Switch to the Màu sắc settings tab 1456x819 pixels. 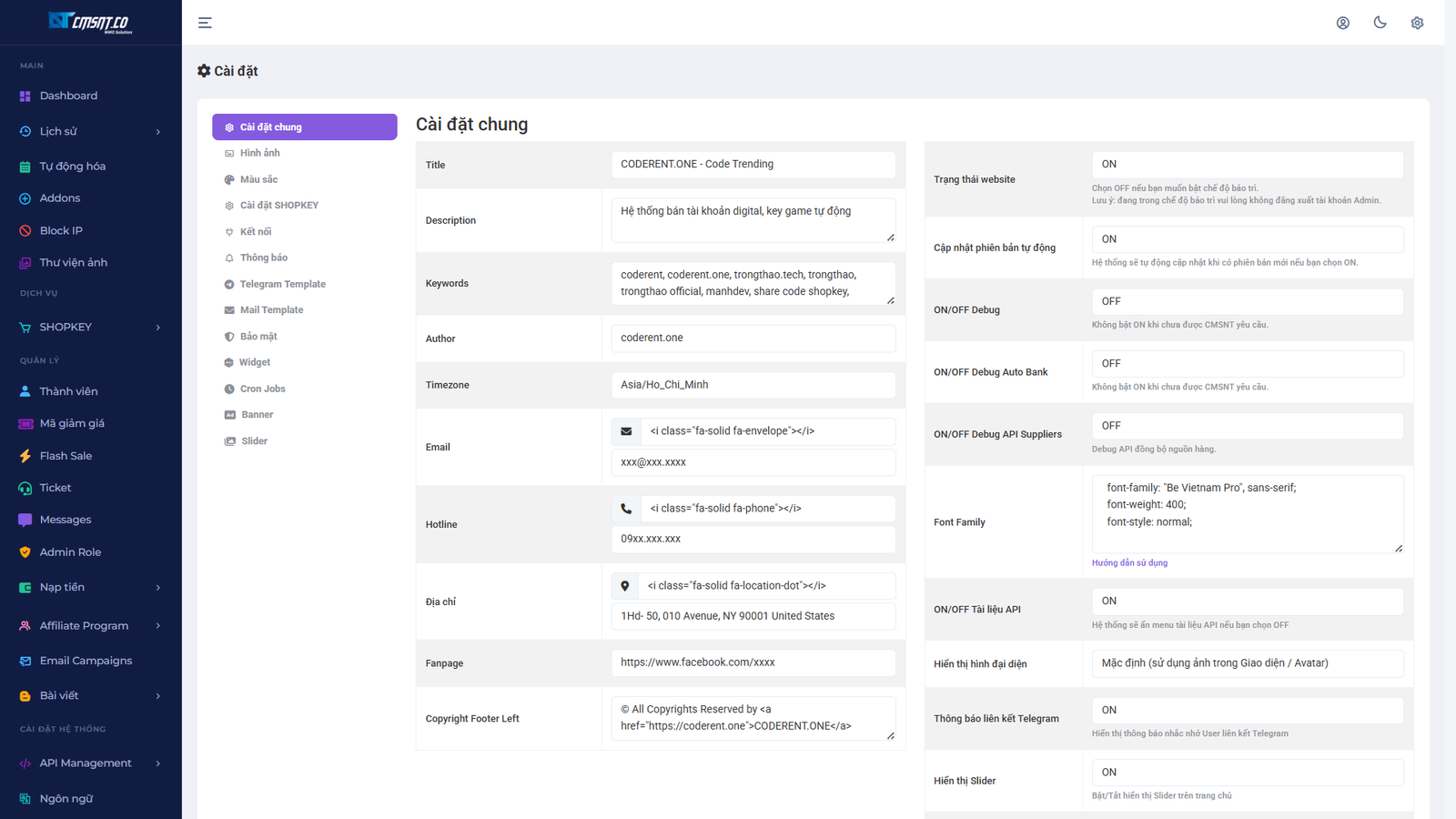[x=259, y=180]
